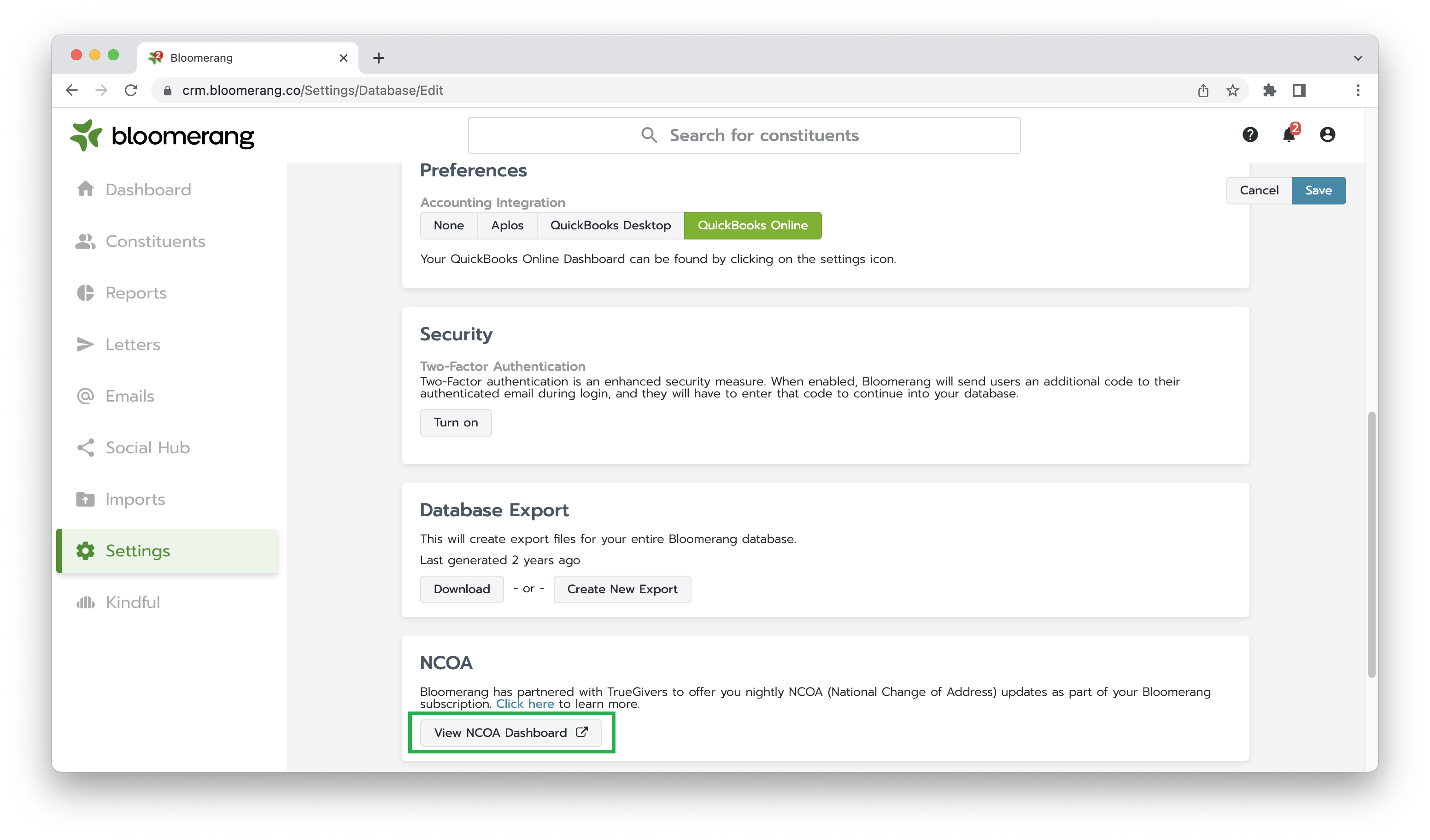The height and width of the screenshot is (840, 1430).
Task: Click the Preferences heading
Action: point(473,170)
